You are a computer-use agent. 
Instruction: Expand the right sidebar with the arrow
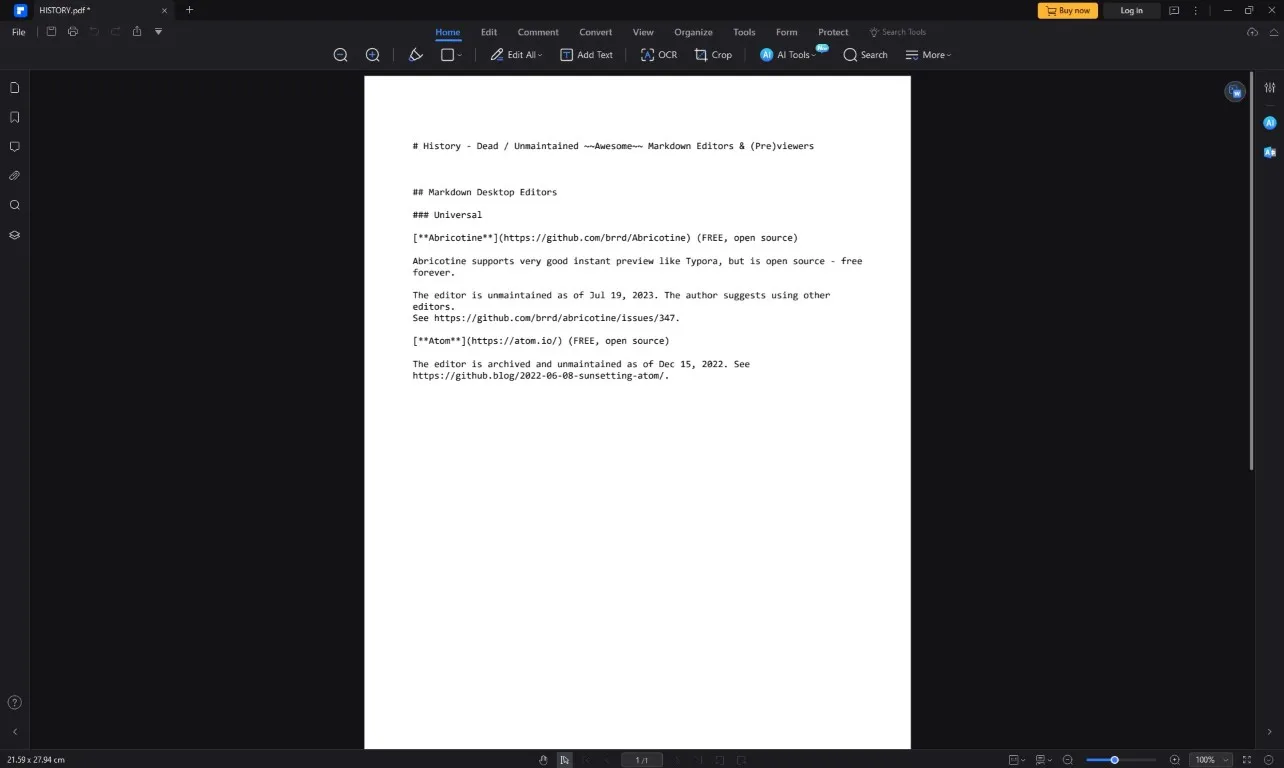coord(1270,732)
